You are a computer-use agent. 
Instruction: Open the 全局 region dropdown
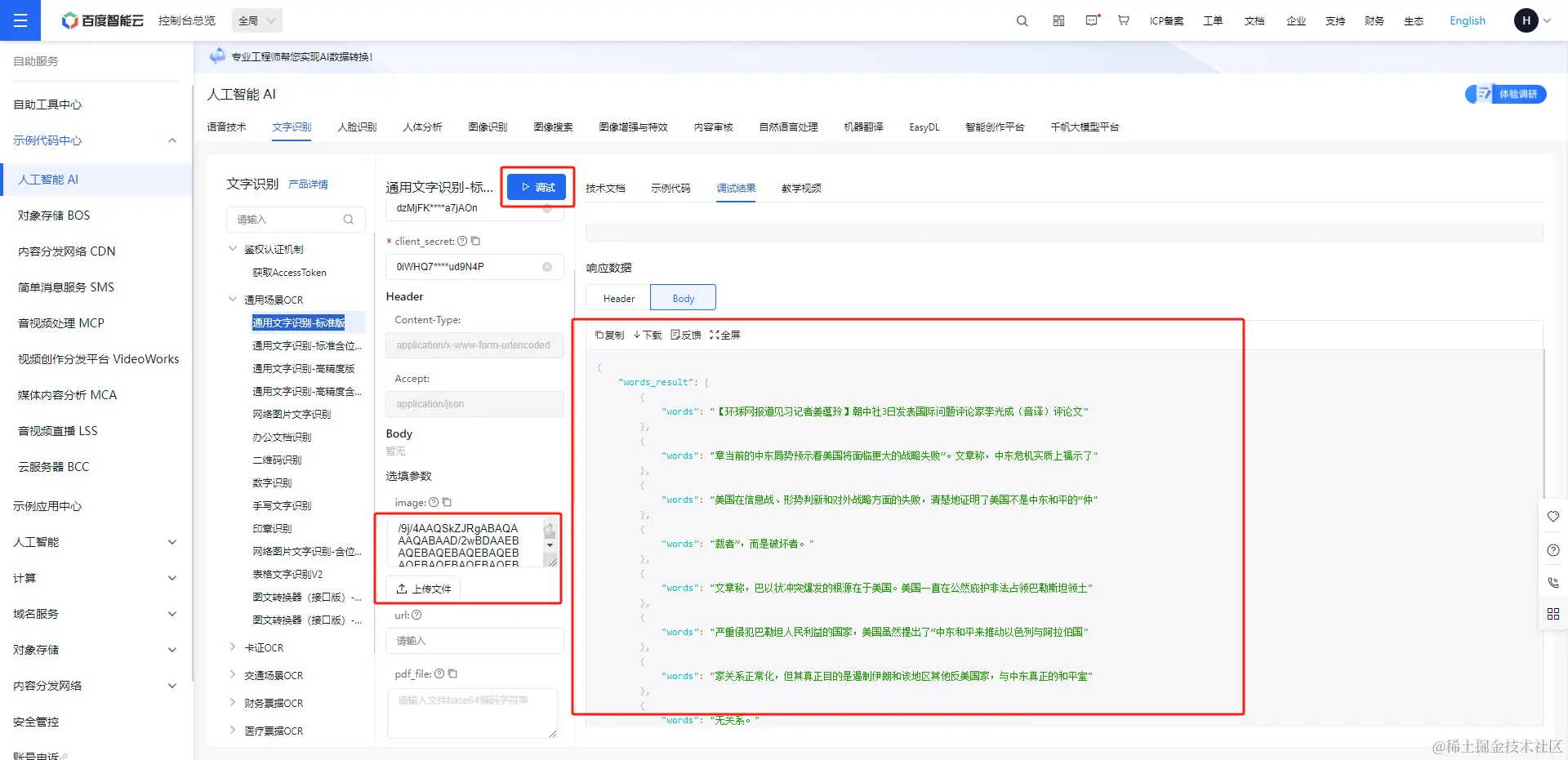(257, 21)
